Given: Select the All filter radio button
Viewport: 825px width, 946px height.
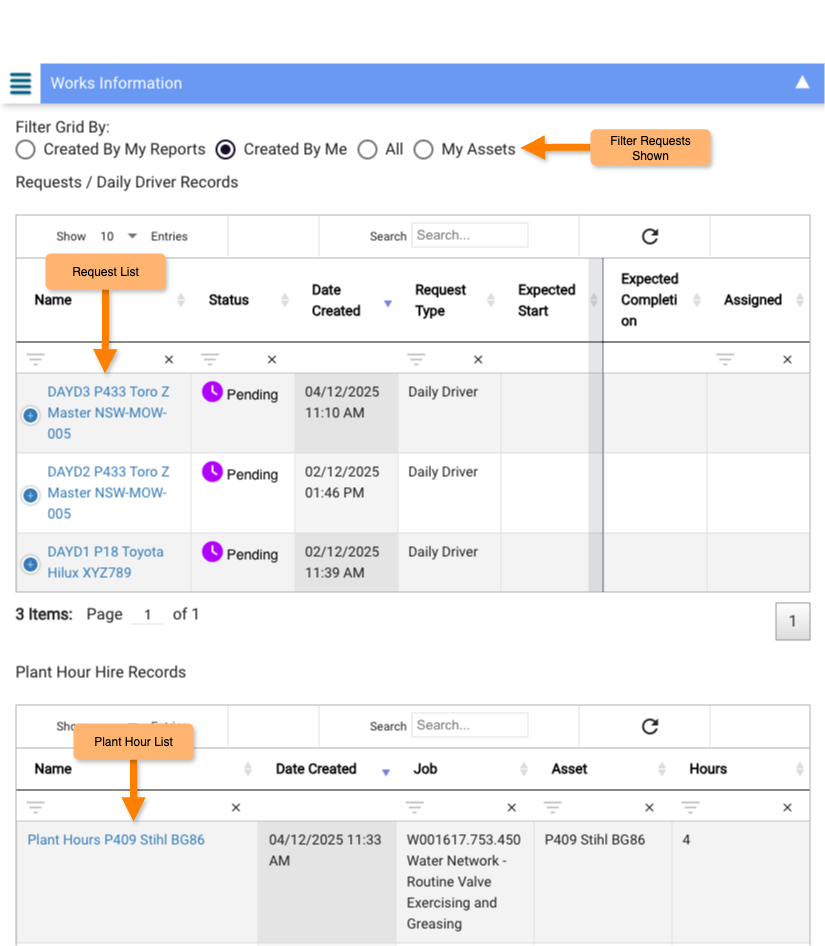Looking at the screenshot, I should (x=368, y=149).
